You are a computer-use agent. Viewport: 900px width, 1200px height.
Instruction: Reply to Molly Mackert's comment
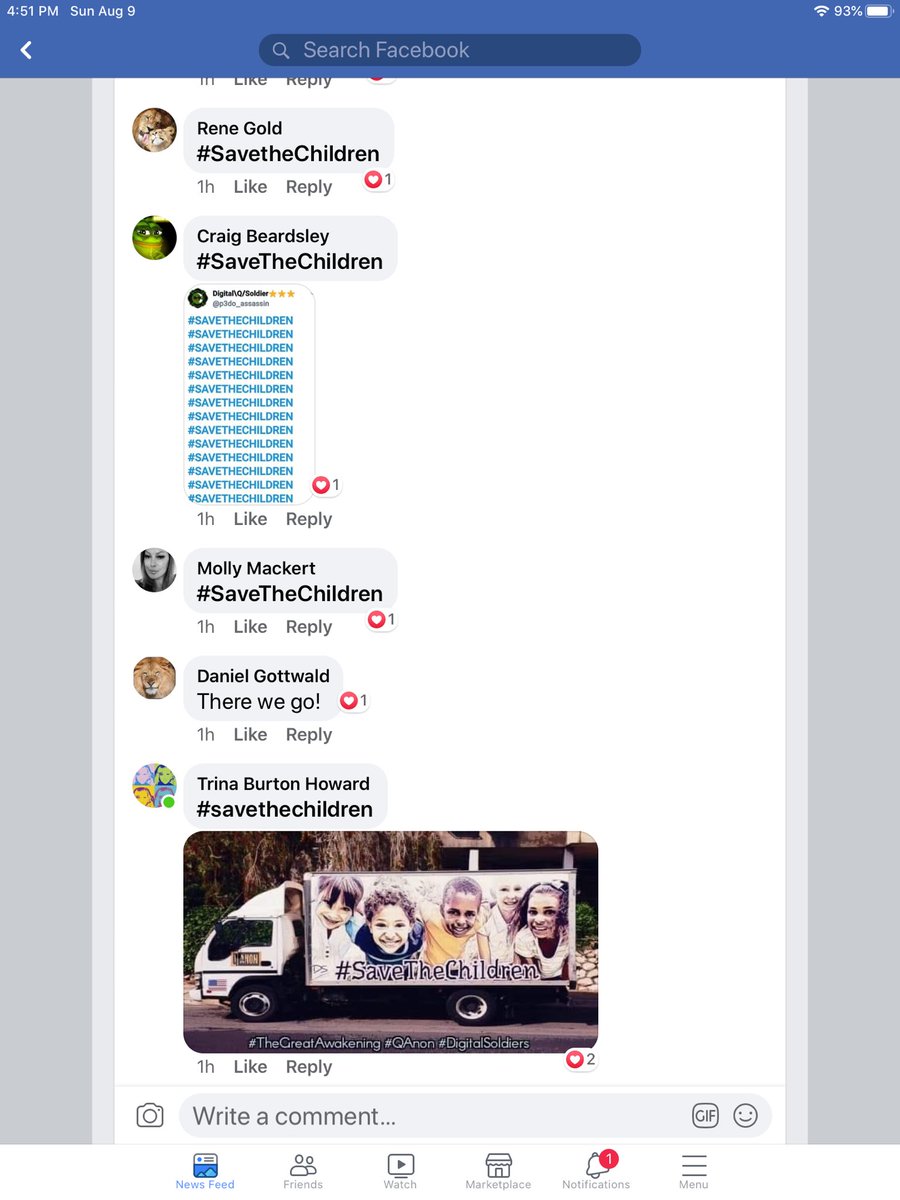pos(309,627)
